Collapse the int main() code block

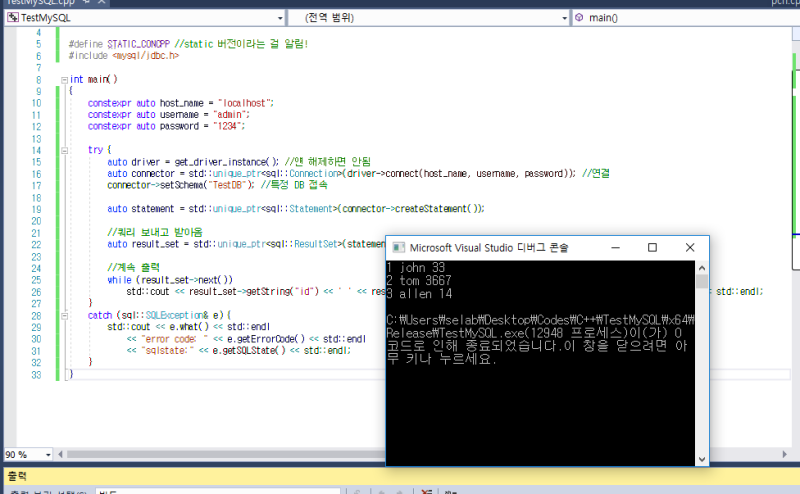point(64,79)
